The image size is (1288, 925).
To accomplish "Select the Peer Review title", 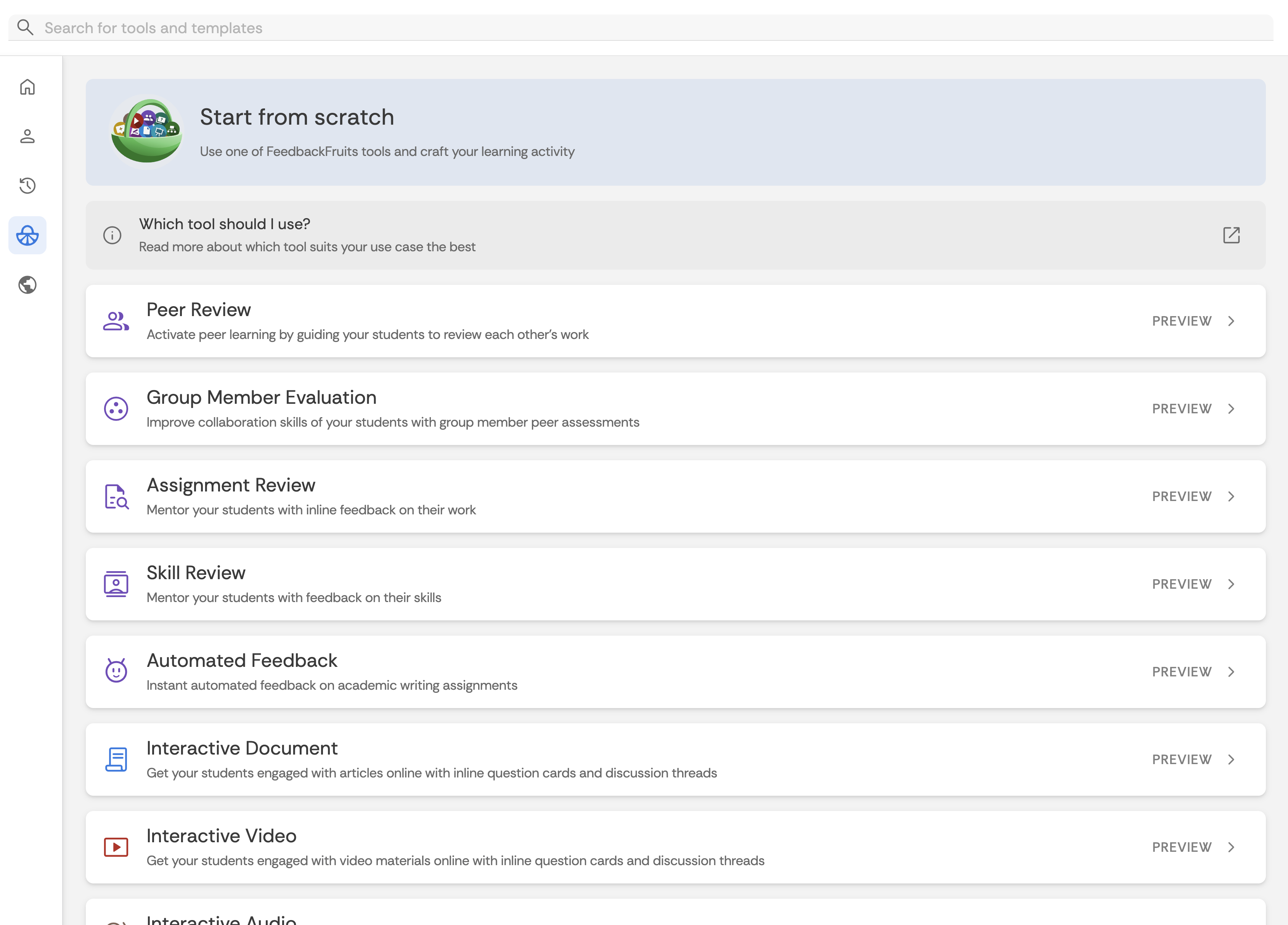I will pyautogui.click(x=198, y=310).
